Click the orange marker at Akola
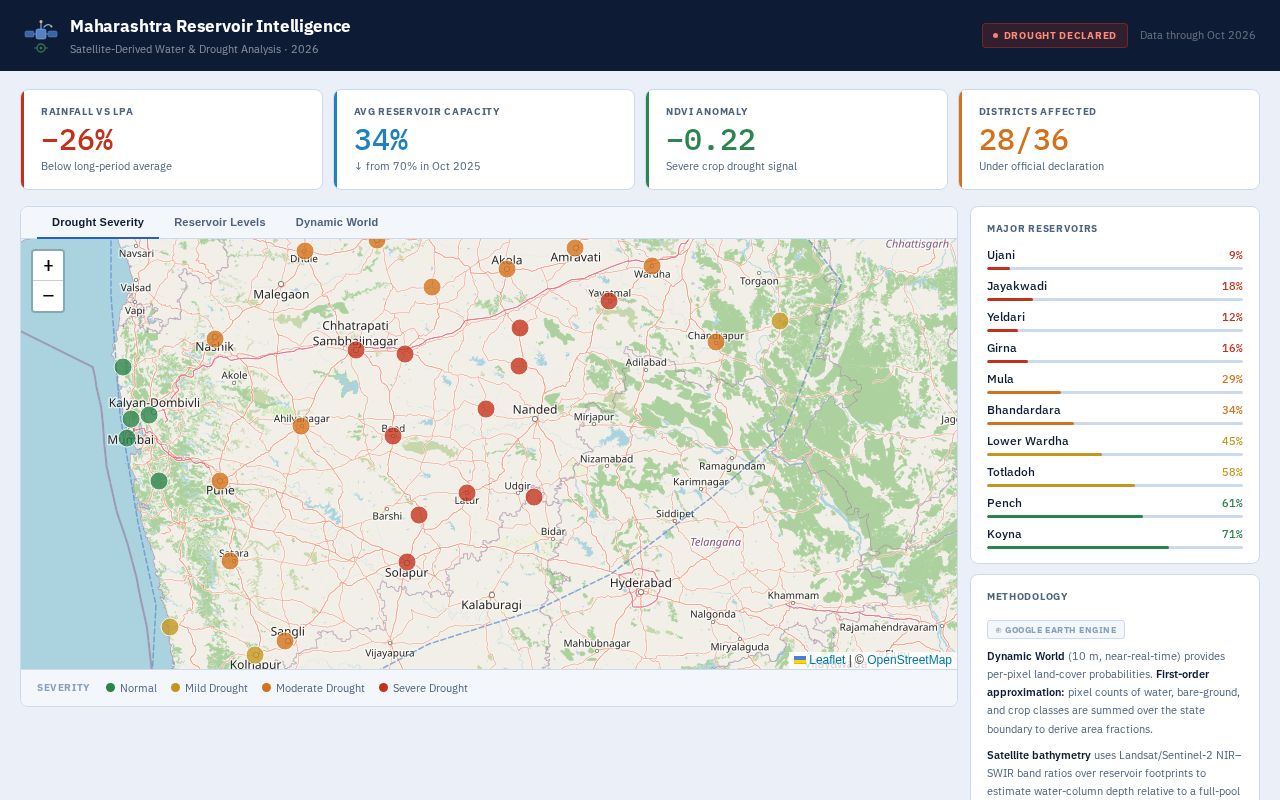 click(x=507, y=269)
